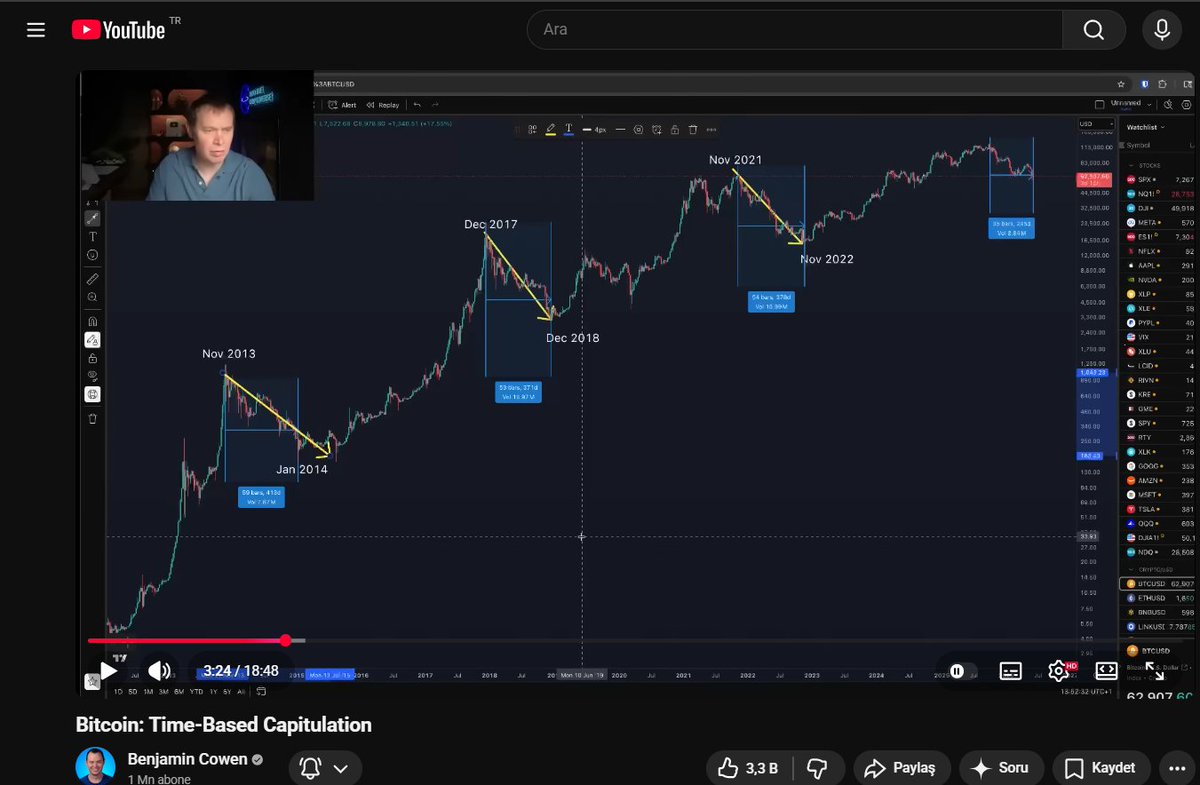The width and height of the screenshot is (1200, 785).
Task: Click the Nov 2013 chart label
Action: (228, 354)
